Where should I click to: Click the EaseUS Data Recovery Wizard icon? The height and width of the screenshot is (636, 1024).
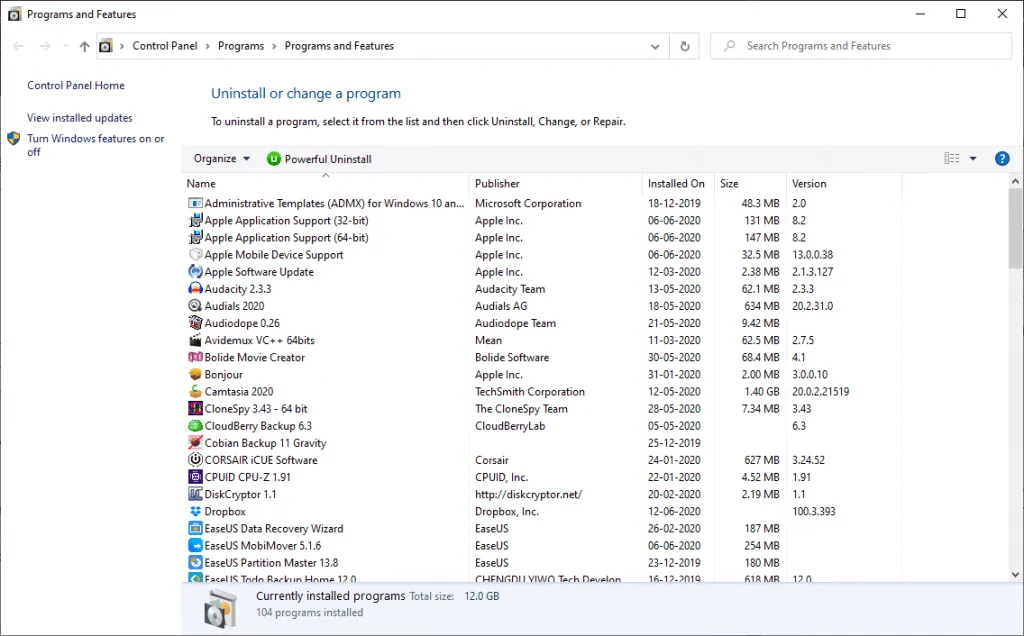point(195,528)
